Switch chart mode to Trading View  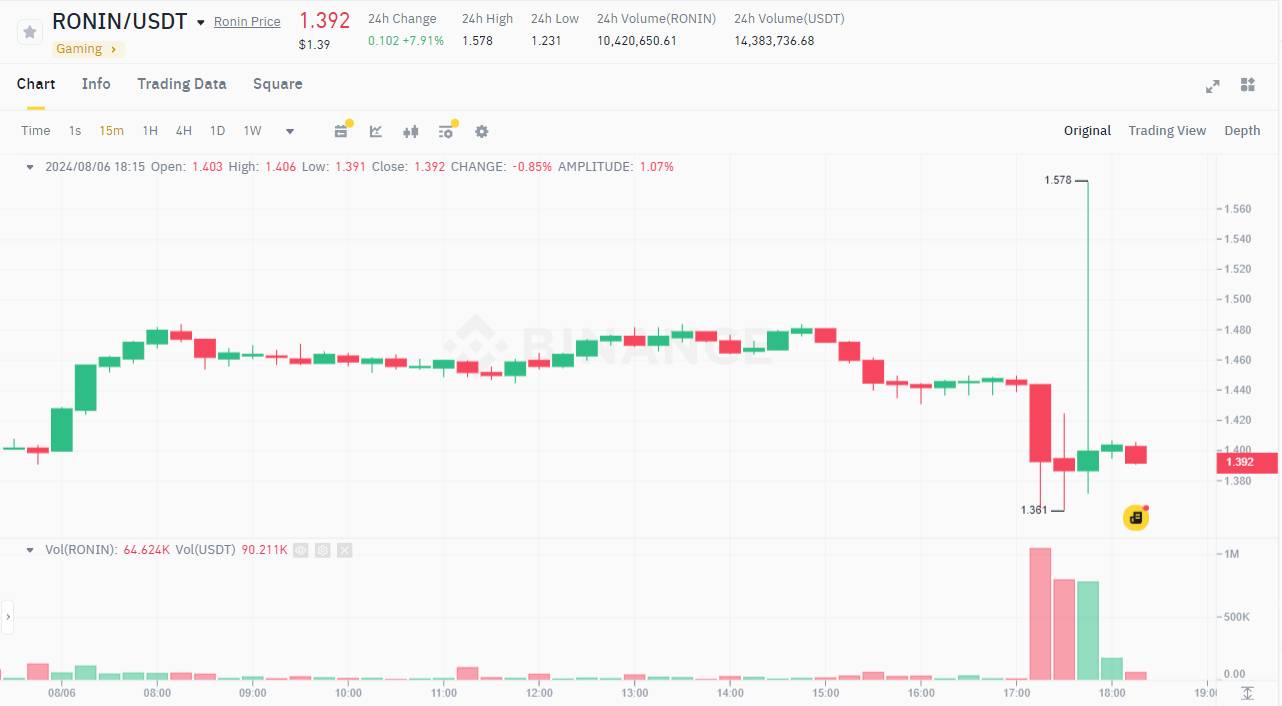[x=1167, y=130]
